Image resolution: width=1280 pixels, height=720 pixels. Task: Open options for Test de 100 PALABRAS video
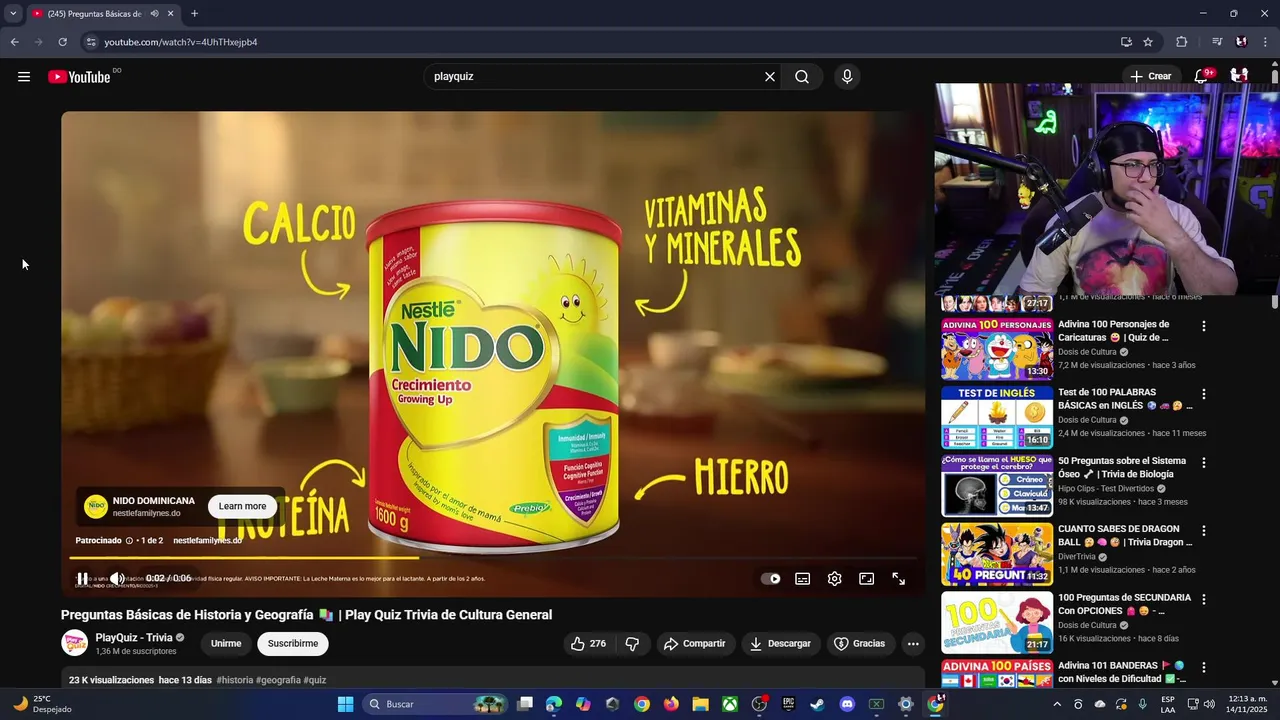coord(1204,394)
